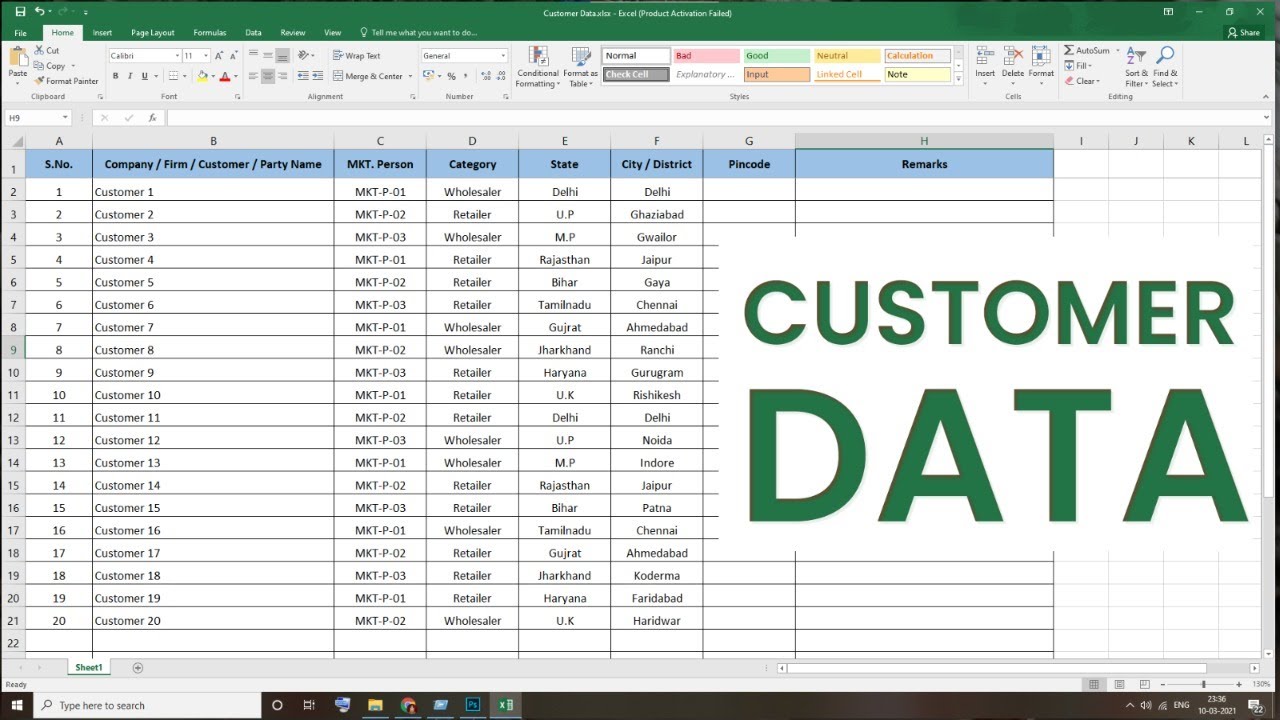Screen dimensions: 1280x720
Task: Open the Find & Select menu
Action: 1165,67
